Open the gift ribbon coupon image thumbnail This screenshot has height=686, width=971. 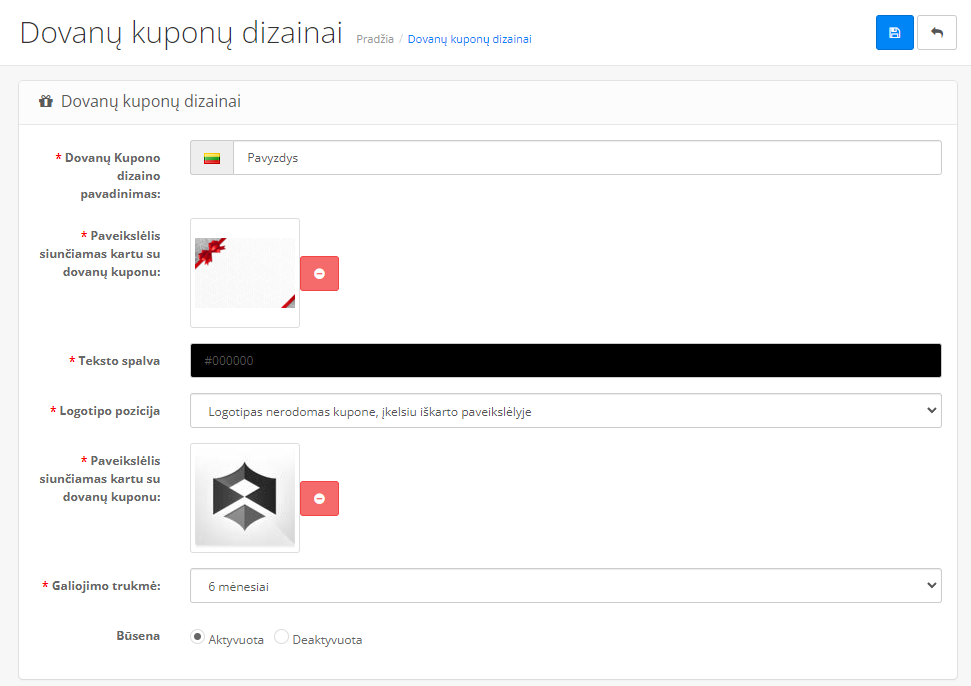point(245,273)
